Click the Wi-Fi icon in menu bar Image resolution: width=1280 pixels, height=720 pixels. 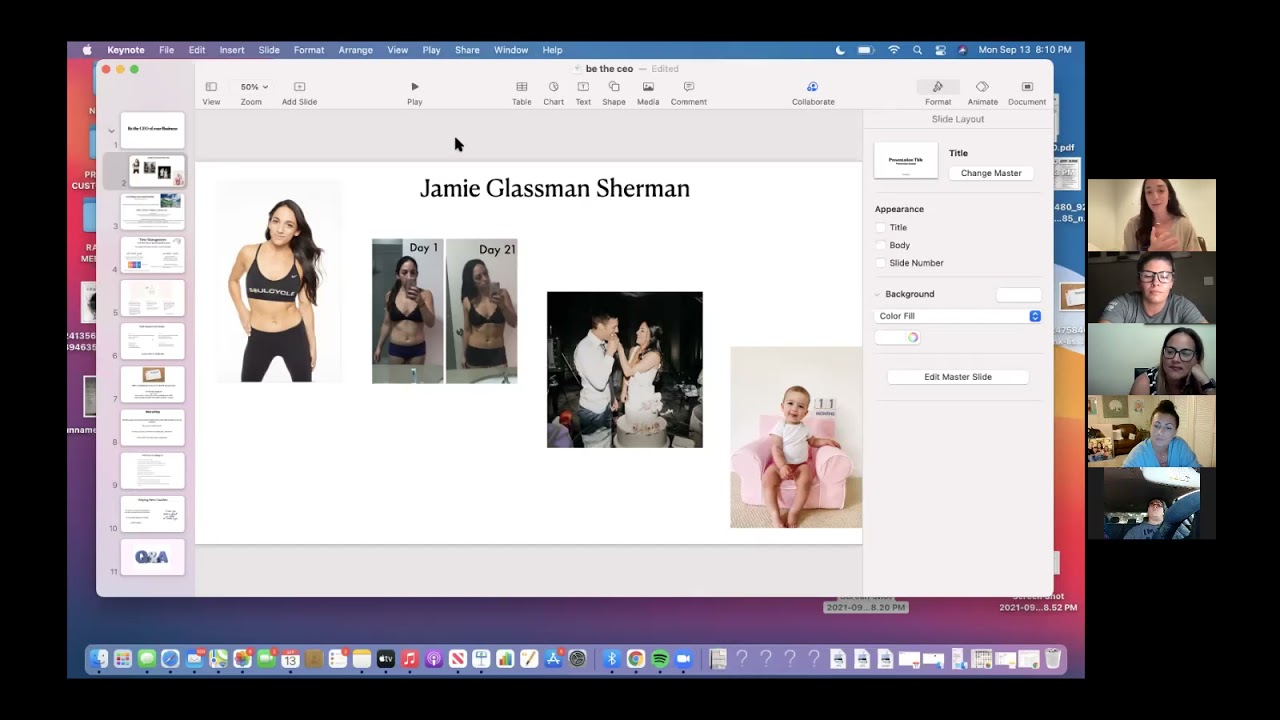[x=893, y=50]
